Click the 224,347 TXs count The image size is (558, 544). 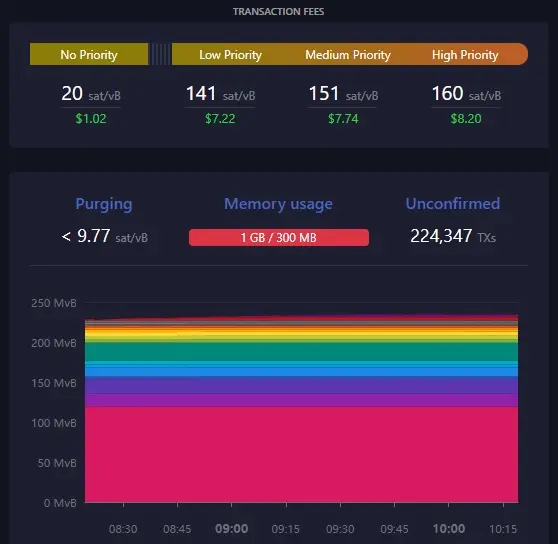click(453, 236)
